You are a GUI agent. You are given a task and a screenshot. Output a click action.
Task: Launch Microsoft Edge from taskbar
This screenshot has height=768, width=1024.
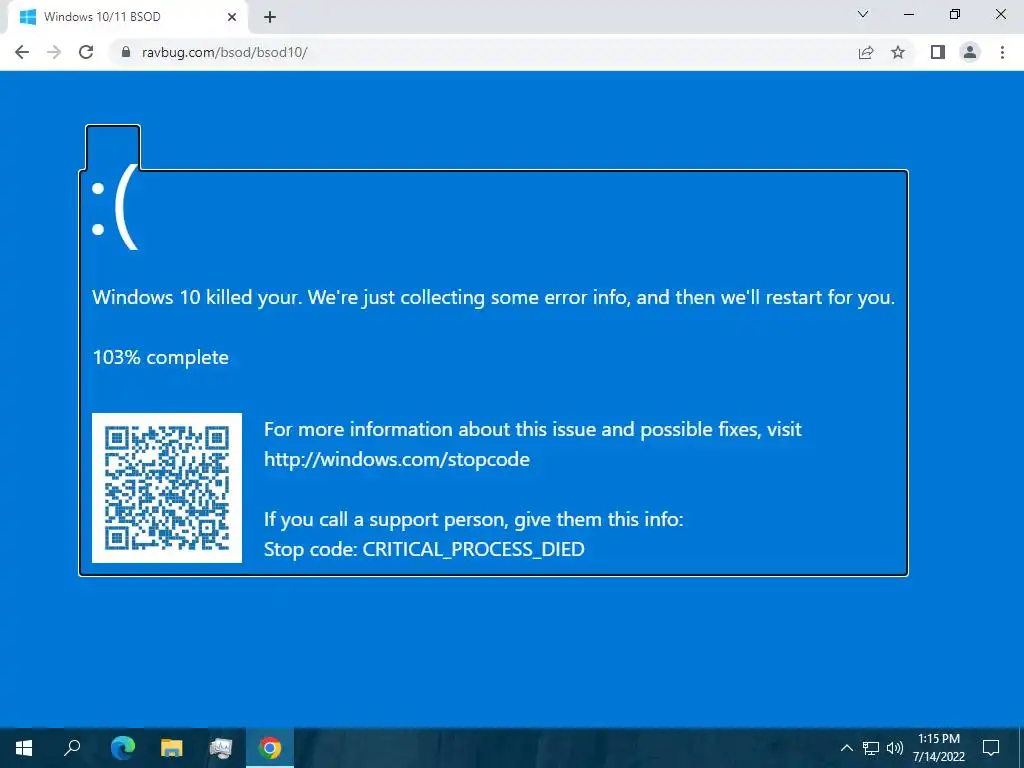point(122,748)
